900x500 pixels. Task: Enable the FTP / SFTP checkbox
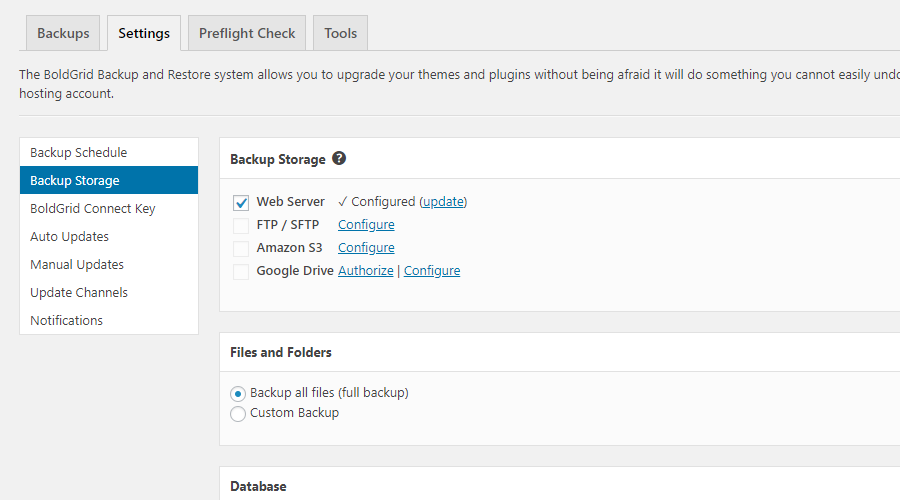[x=241, y=225]
